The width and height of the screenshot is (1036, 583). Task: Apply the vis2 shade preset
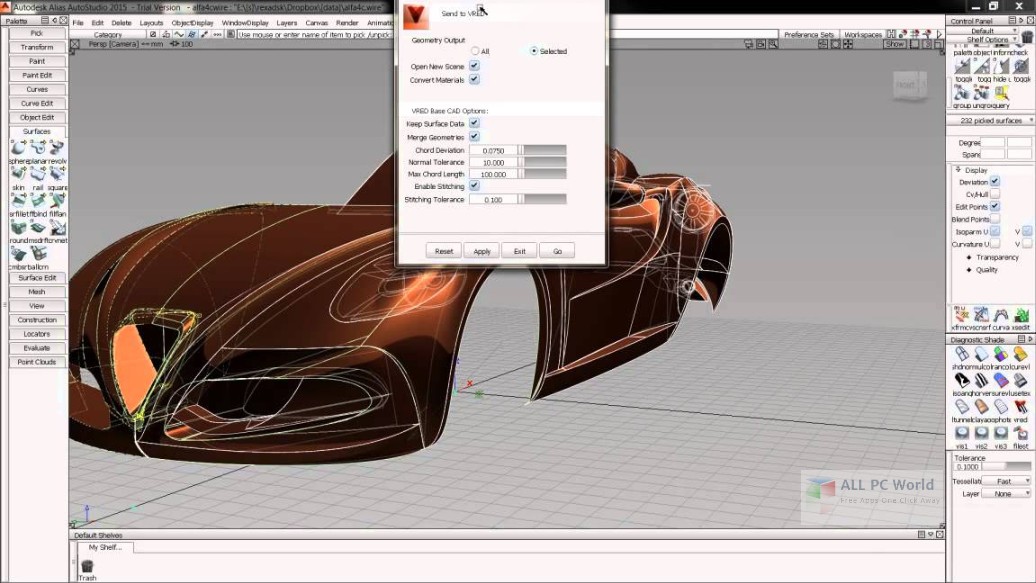click(982, 434)
